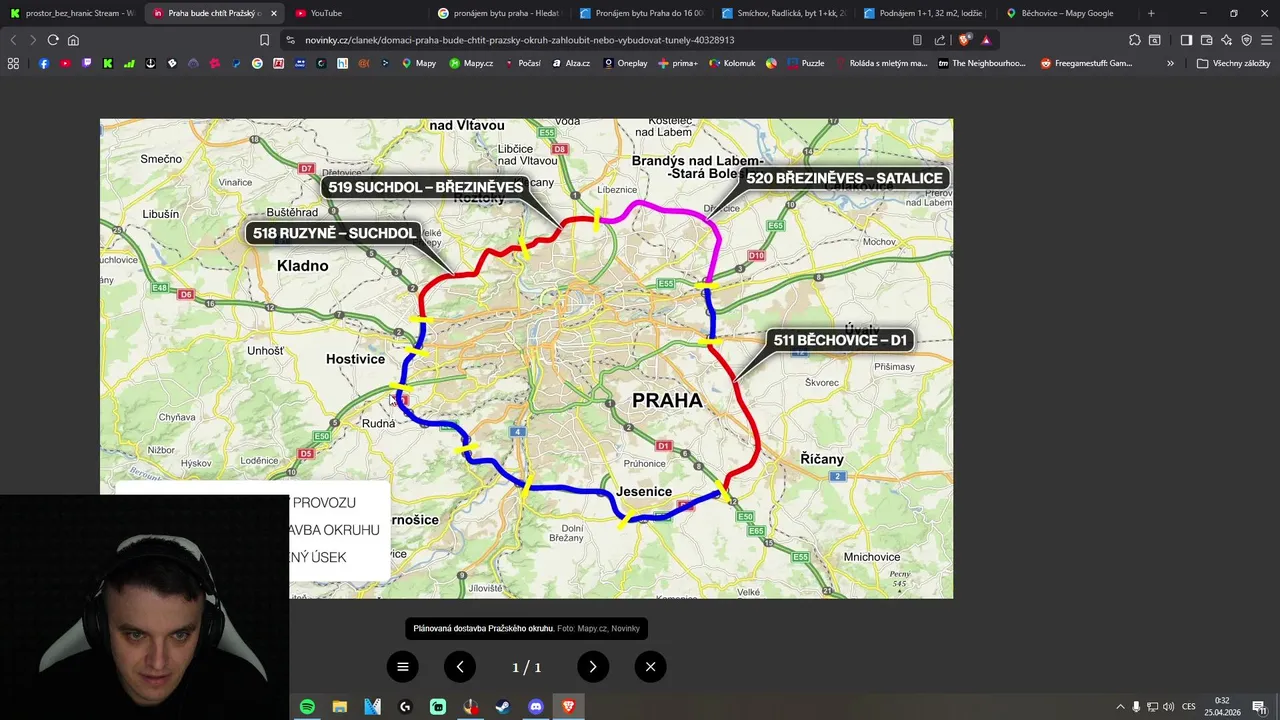Screen dimensions: 1280x720
Task: Open a new browser tab
Action: pyautogui.click(x=1151, y=13)
